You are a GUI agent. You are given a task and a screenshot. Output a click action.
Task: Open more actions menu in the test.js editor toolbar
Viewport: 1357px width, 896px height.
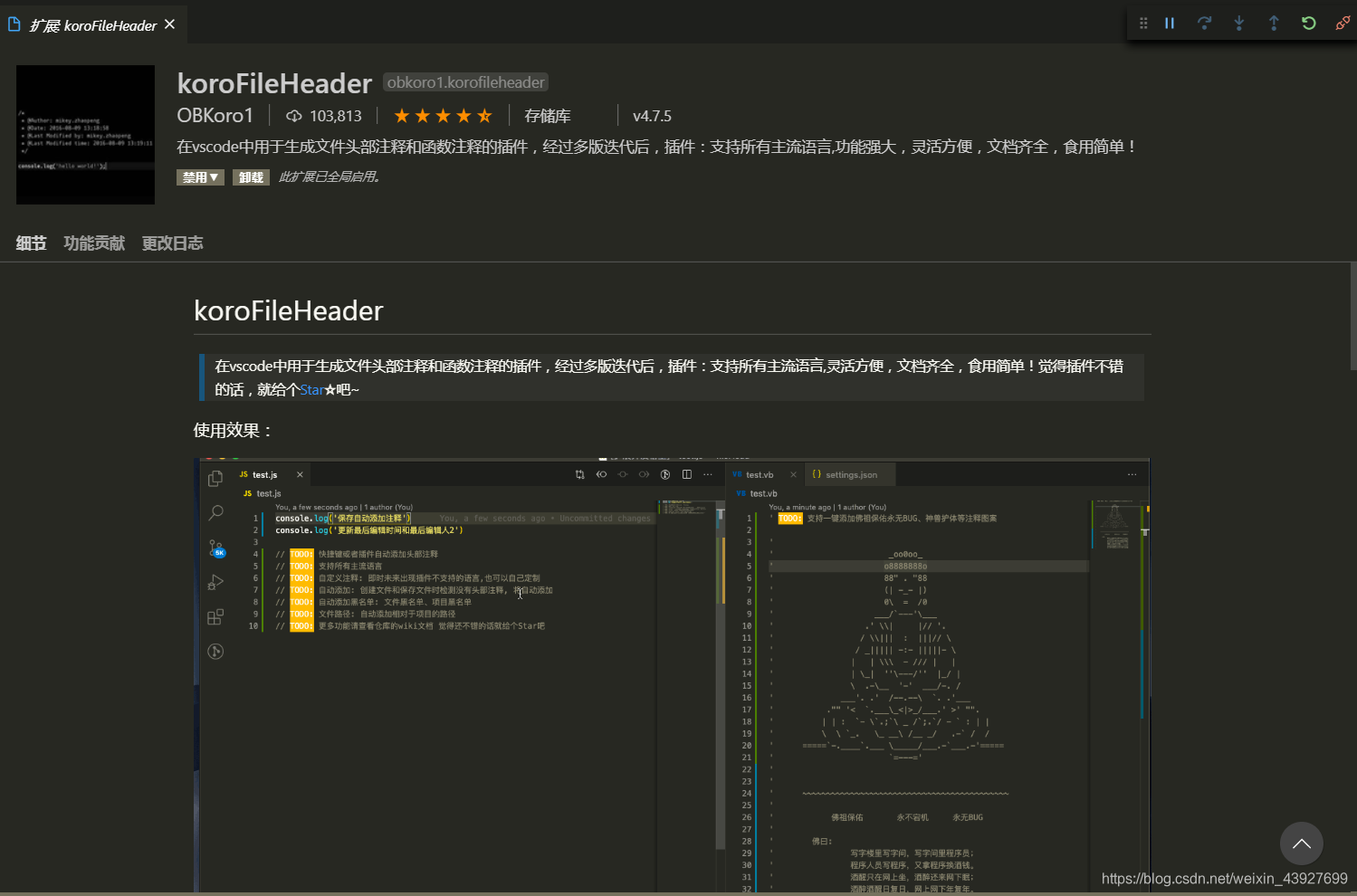point(707,473)
